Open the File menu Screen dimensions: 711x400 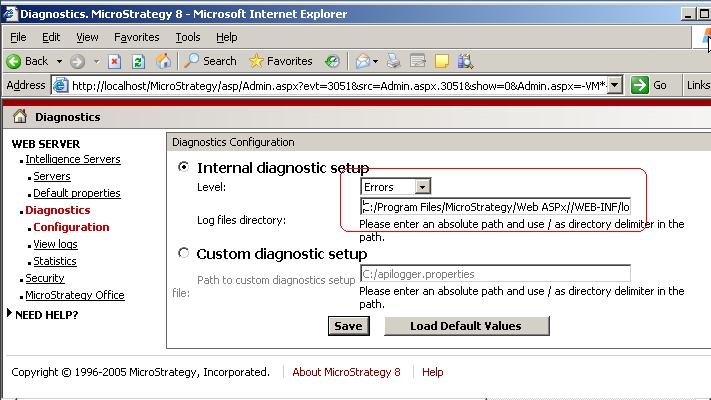click(x=18, y=37)
